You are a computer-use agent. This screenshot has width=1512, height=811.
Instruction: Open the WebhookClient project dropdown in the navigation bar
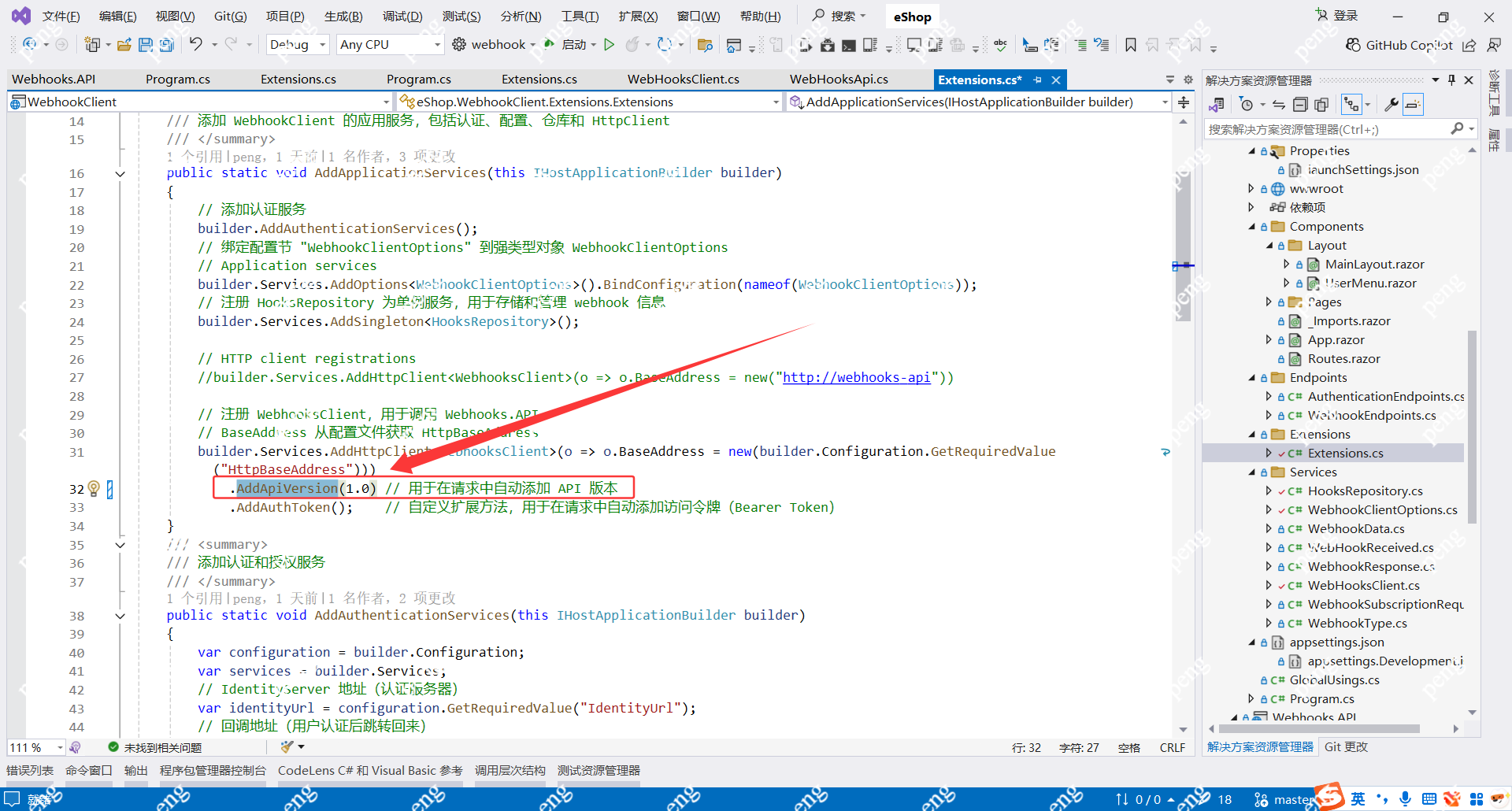tap(200, 102)
